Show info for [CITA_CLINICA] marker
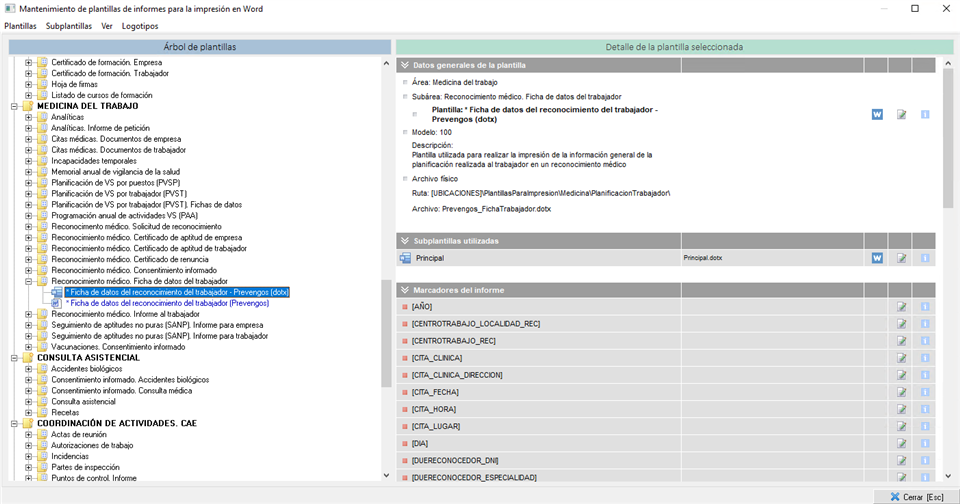 925,358
